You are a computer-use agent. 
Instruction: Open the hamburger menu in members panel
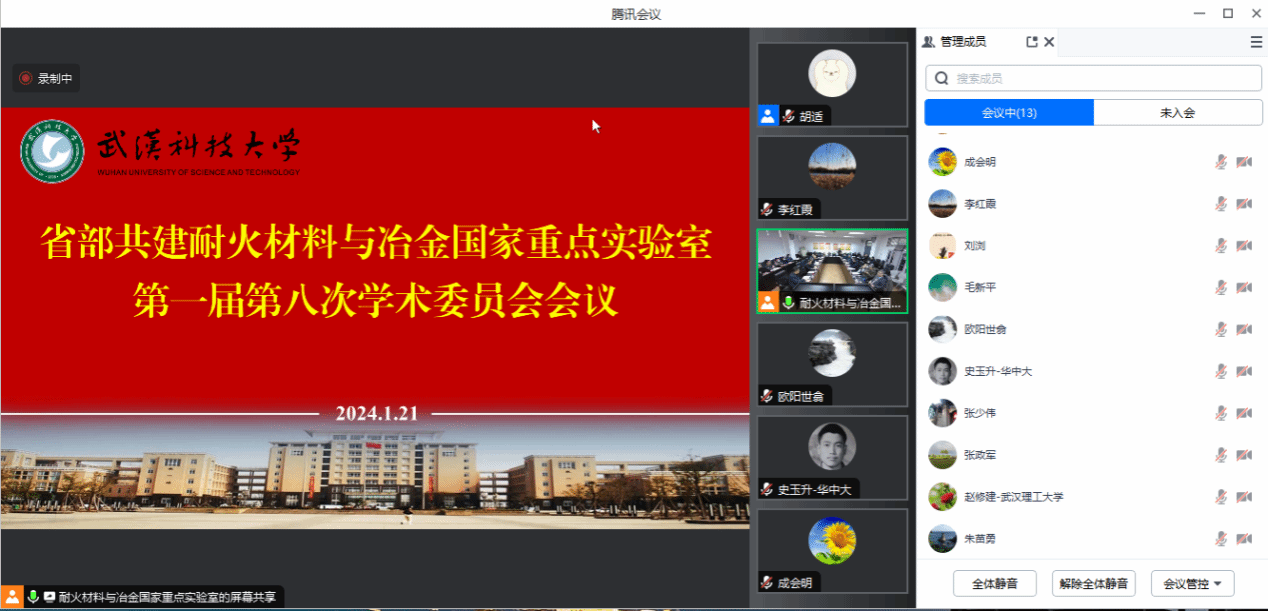[x=1256, y=42]
